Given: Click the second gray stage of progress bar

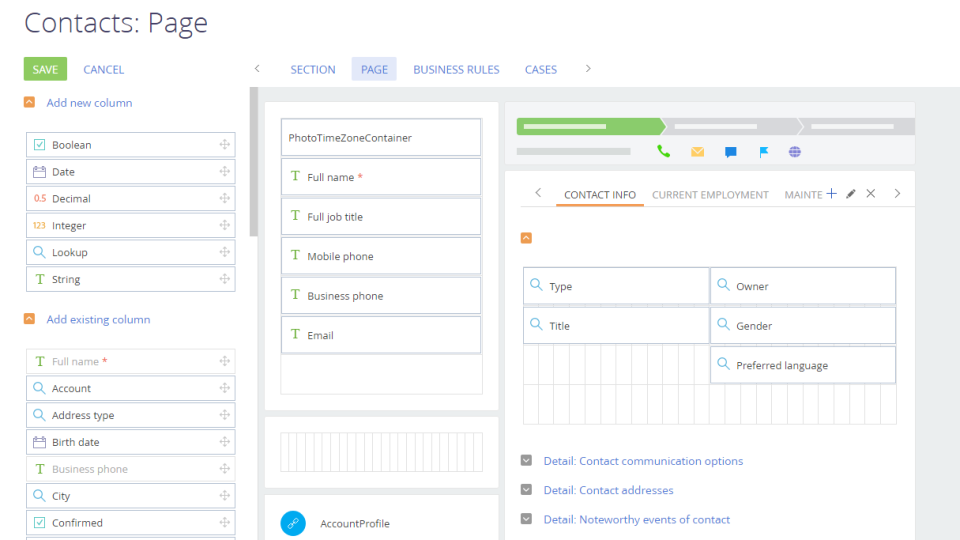Looking at the screenshot, I should [732, 127].
